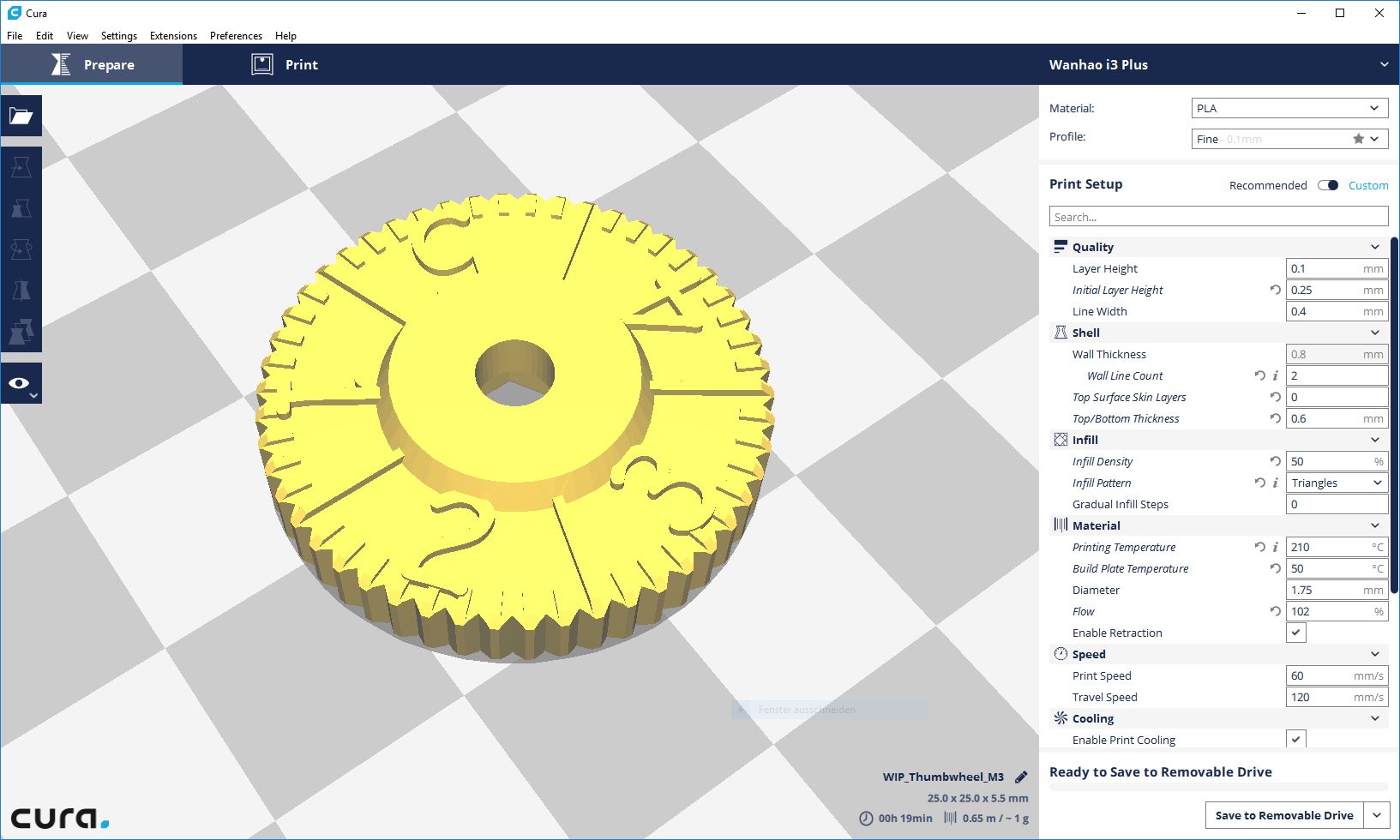1400x840 pixels.
Task: Click the Layer Height value field
Action: tap(1337, 268)
